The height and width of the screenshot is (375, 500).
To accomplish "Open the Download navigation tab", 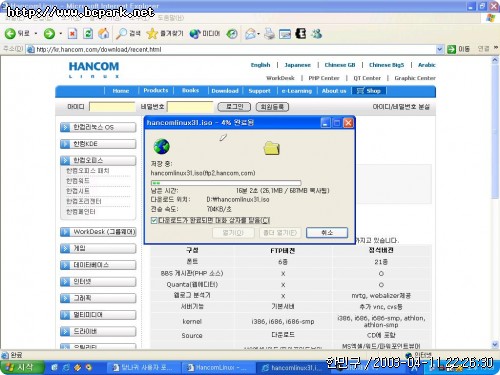I will [x=225, y=91].
